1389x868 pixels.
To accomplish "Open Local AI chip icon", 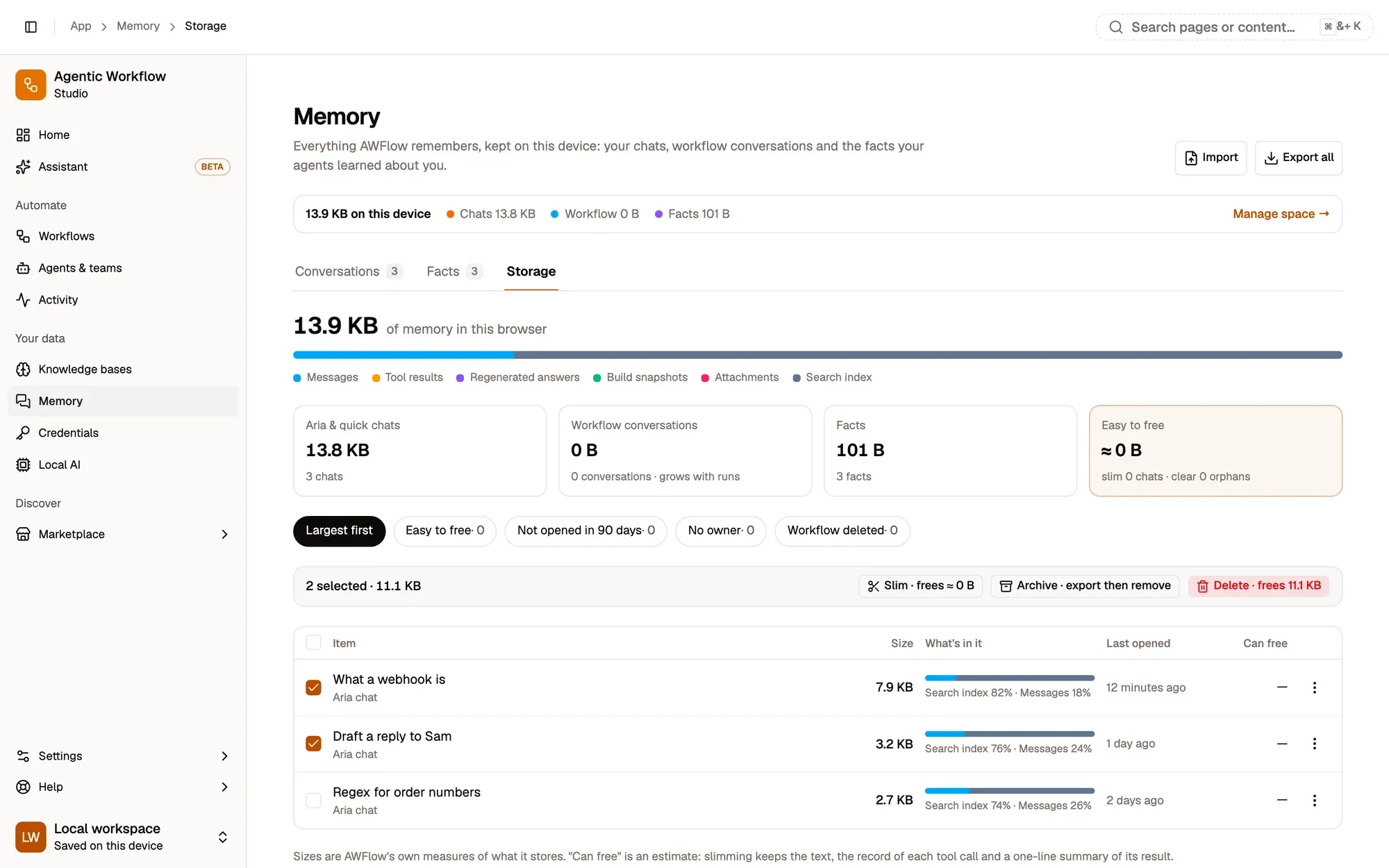I will 23,465.
